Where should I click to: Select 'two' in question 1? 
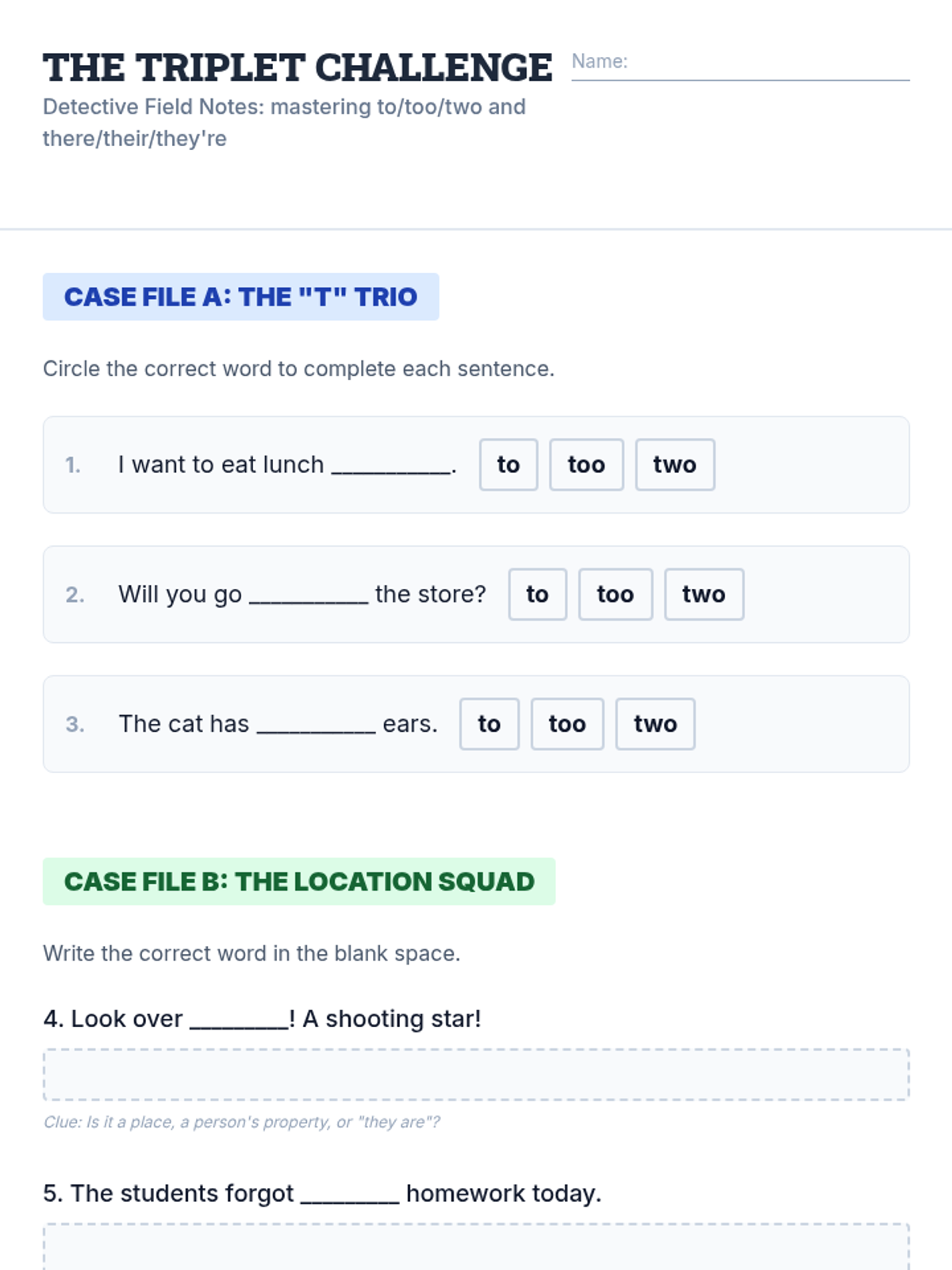coord(674,465)
